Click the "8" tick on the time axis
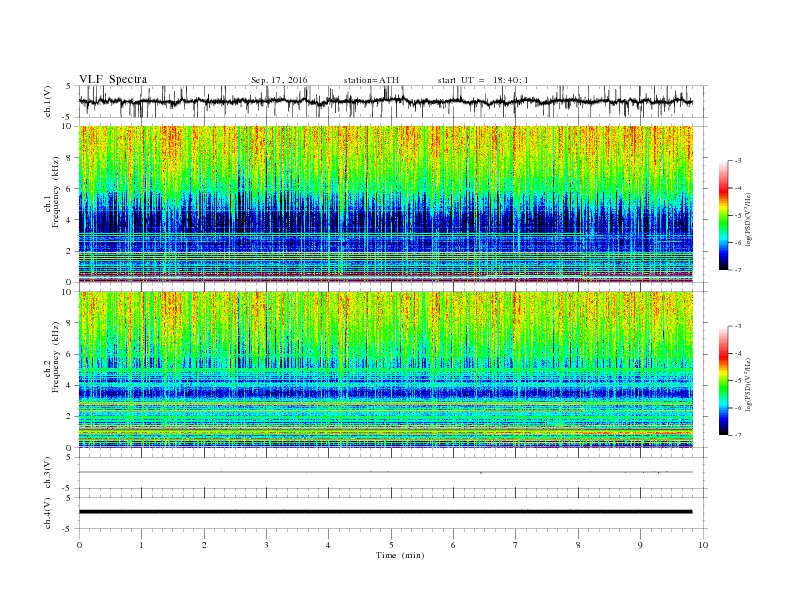Image resolution: width=792 pixels, height=612 pixels. [x=578, y=545]
